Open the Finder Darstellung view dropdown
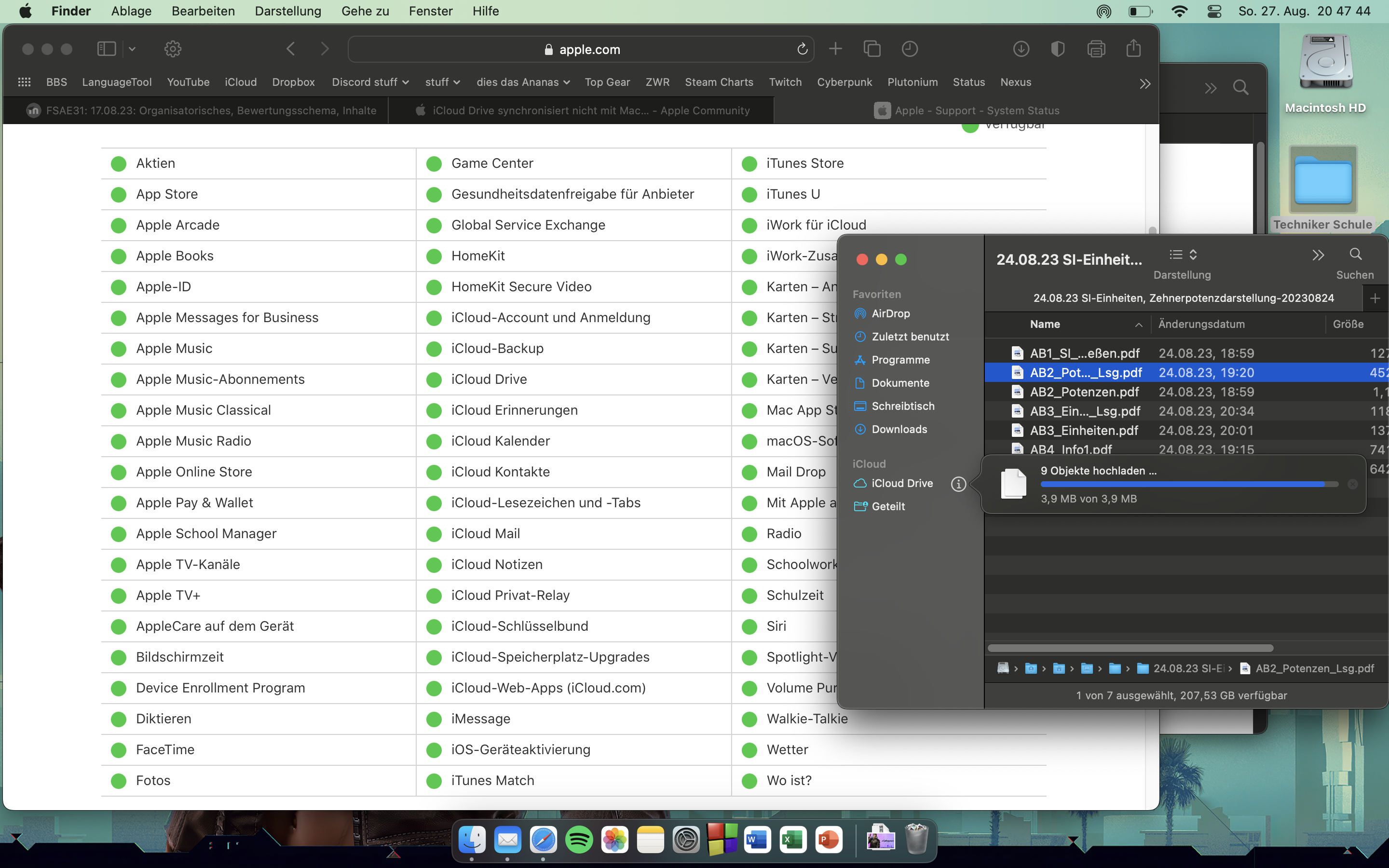1389x868 pixels. 1183,255
